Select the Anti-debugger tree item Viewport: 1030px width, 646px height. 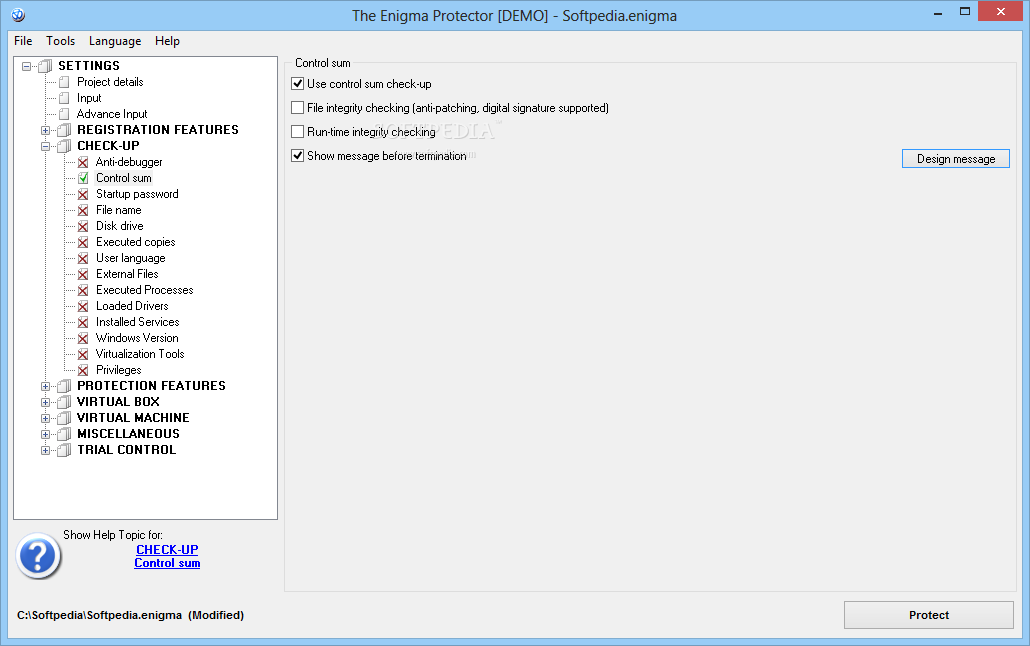[129, 162]
